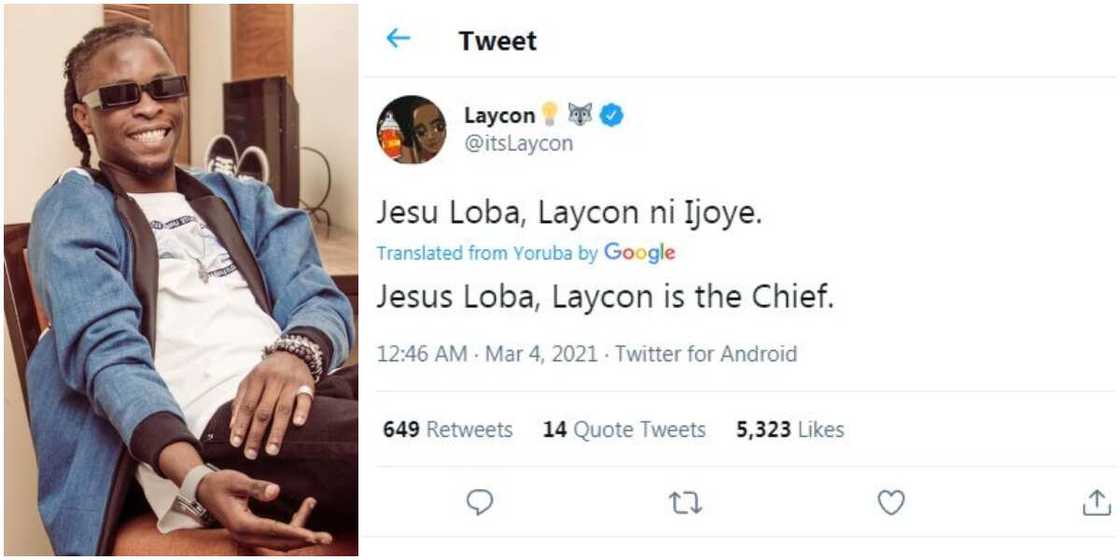
Task: Click the back arrow icon
Action: (398, 39)
